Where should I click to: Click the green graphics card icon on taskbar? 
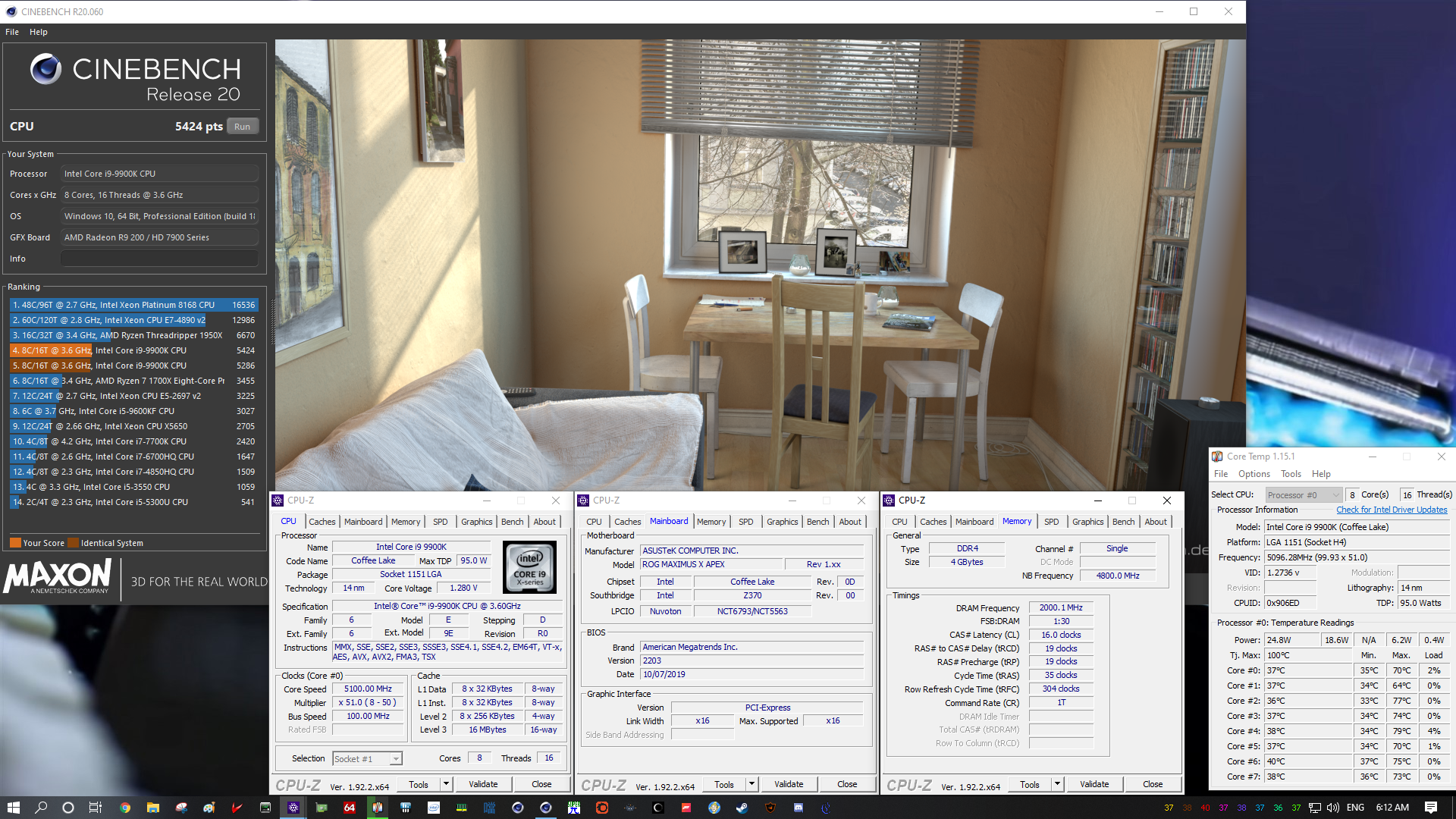click(x=322, y=808)
